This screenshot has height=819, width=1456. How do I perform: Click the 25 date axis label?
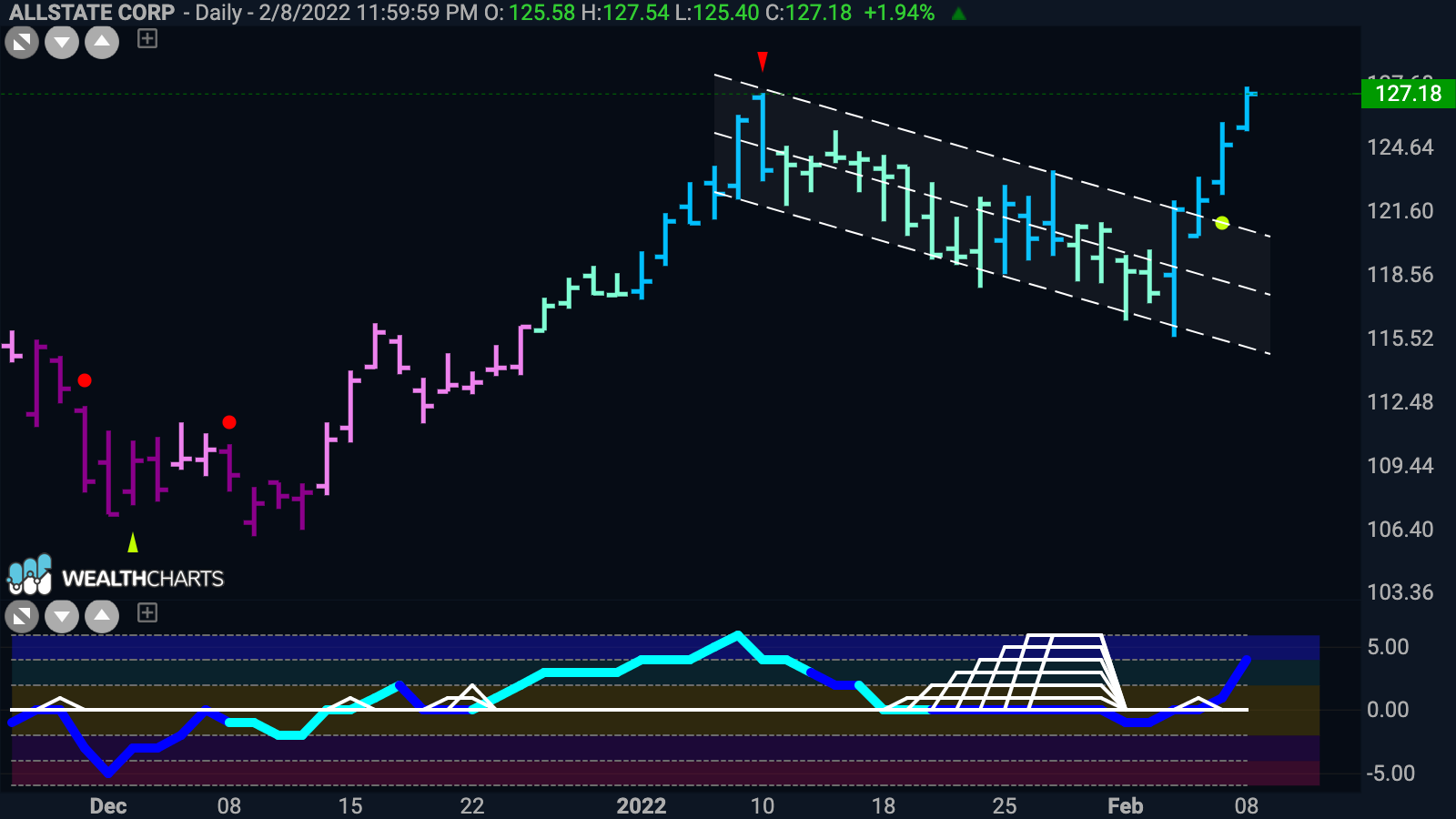click(x=1005, y=806)
